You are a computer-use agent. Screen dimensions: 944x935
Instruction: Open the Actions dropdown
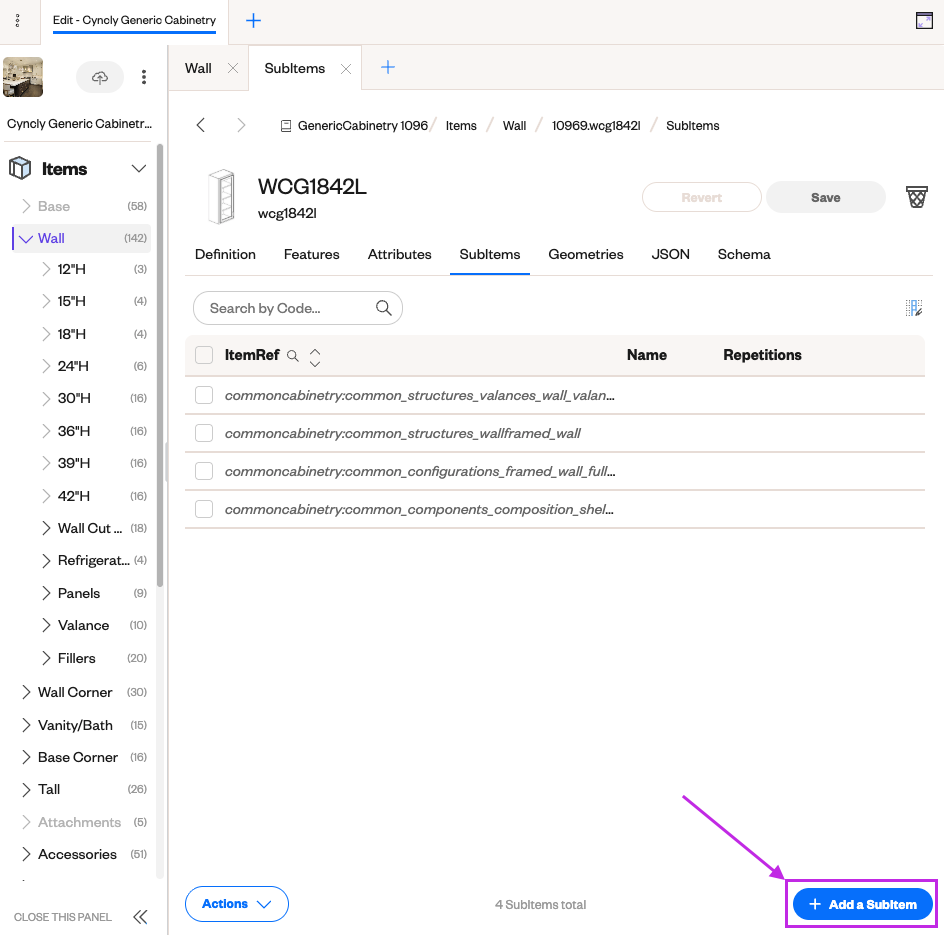[x=237, y=904]
